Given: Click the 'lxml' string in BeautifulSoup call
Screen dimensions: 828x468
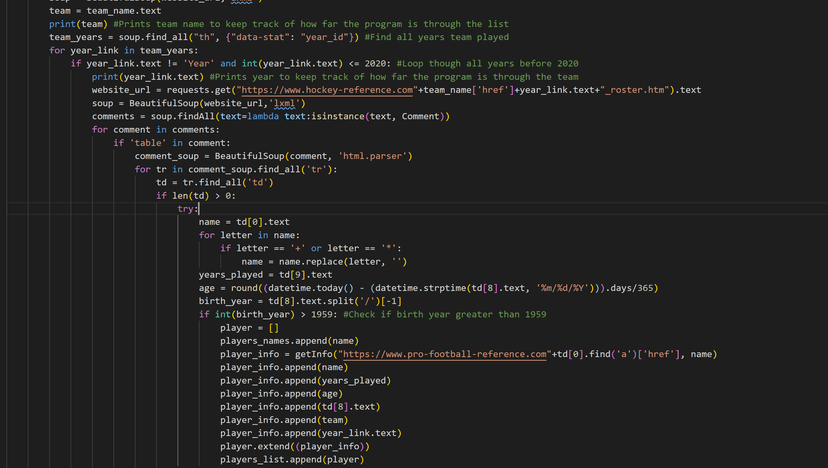Looking at the screenshot, I should point(285,103).
